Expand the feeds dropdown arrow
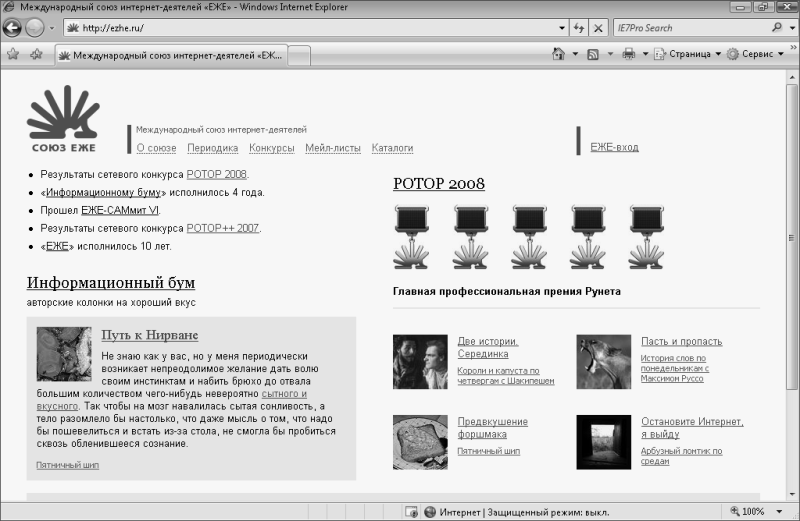 pyautogui.click(x=610, y=54)
